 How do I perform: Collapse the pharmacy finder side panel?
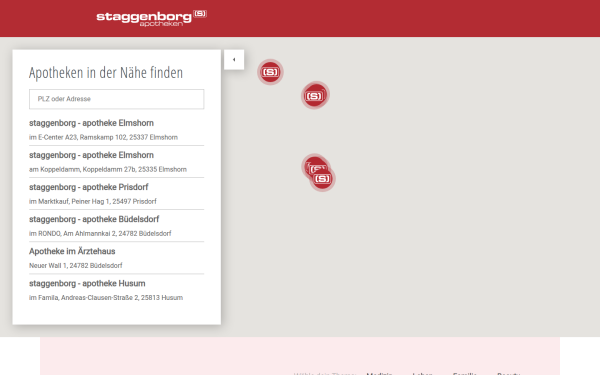[x=234, y=60]
